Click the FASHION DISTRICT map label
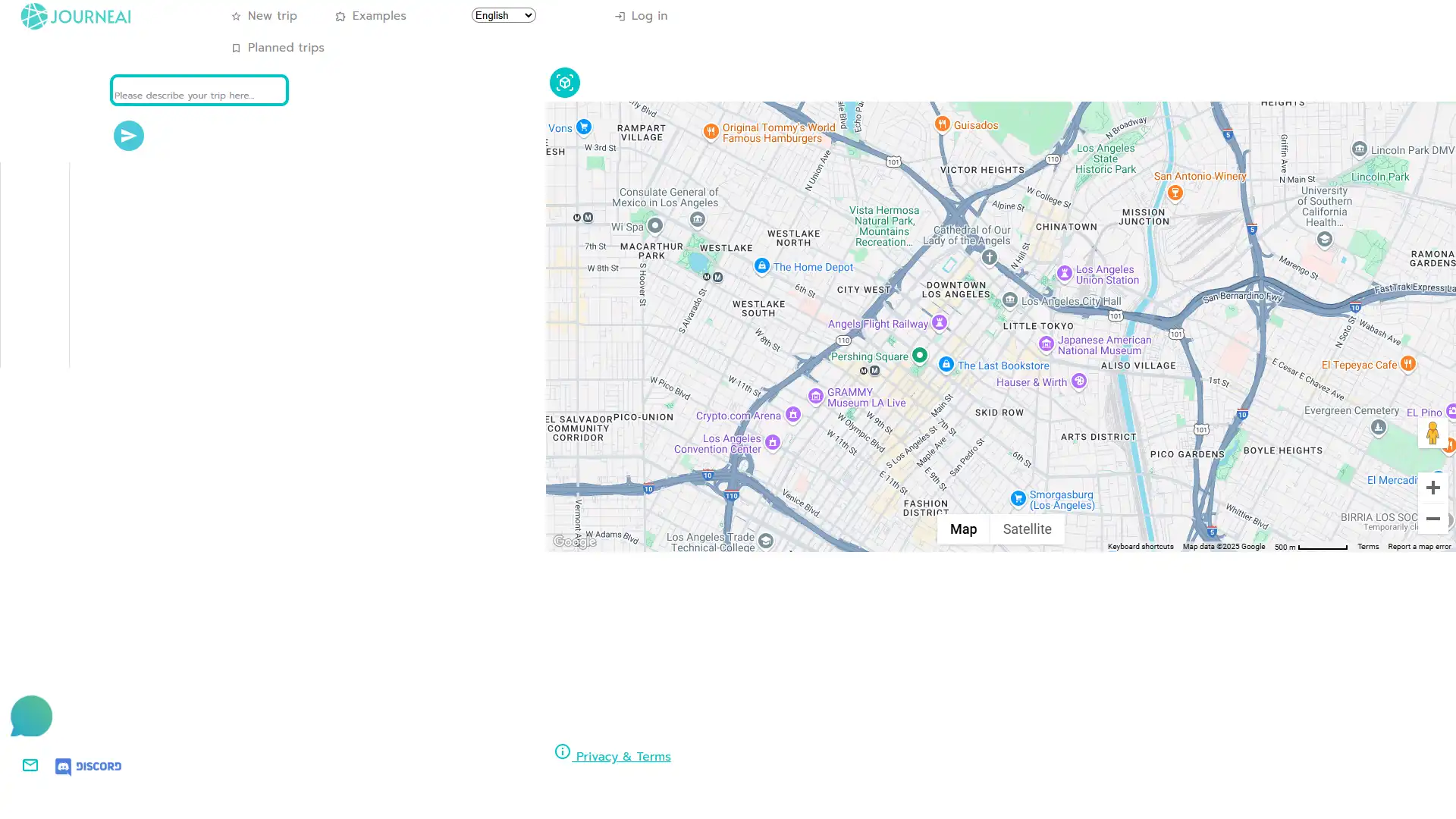The image size is (1456, 819). tap(925, 508)
